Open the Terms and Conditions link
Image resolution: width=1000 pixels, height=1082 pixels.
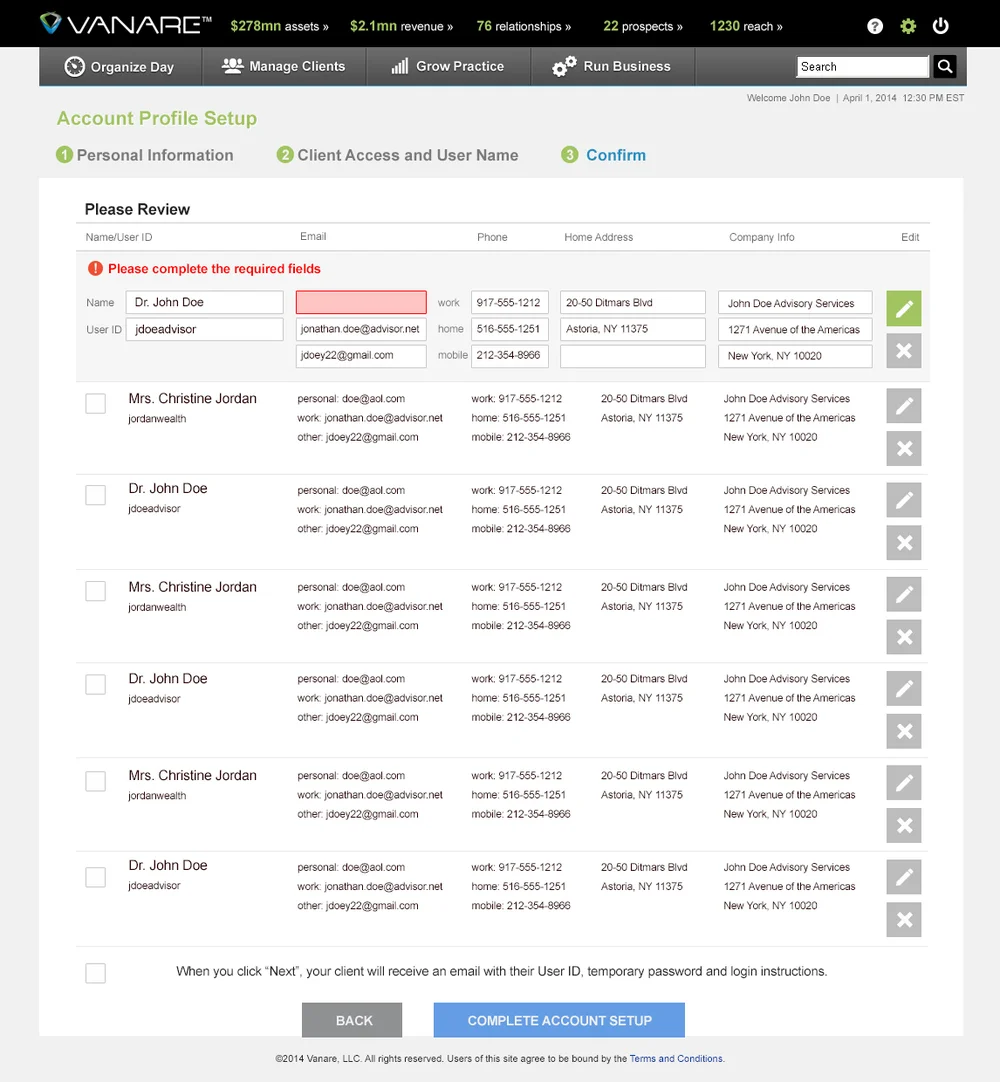click(x=676, y=1058)
